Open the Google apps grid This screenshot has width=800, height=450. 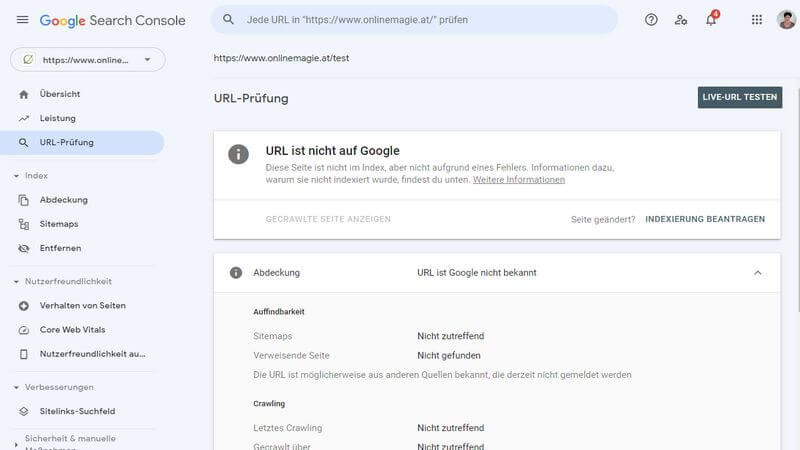click(757, 20)
